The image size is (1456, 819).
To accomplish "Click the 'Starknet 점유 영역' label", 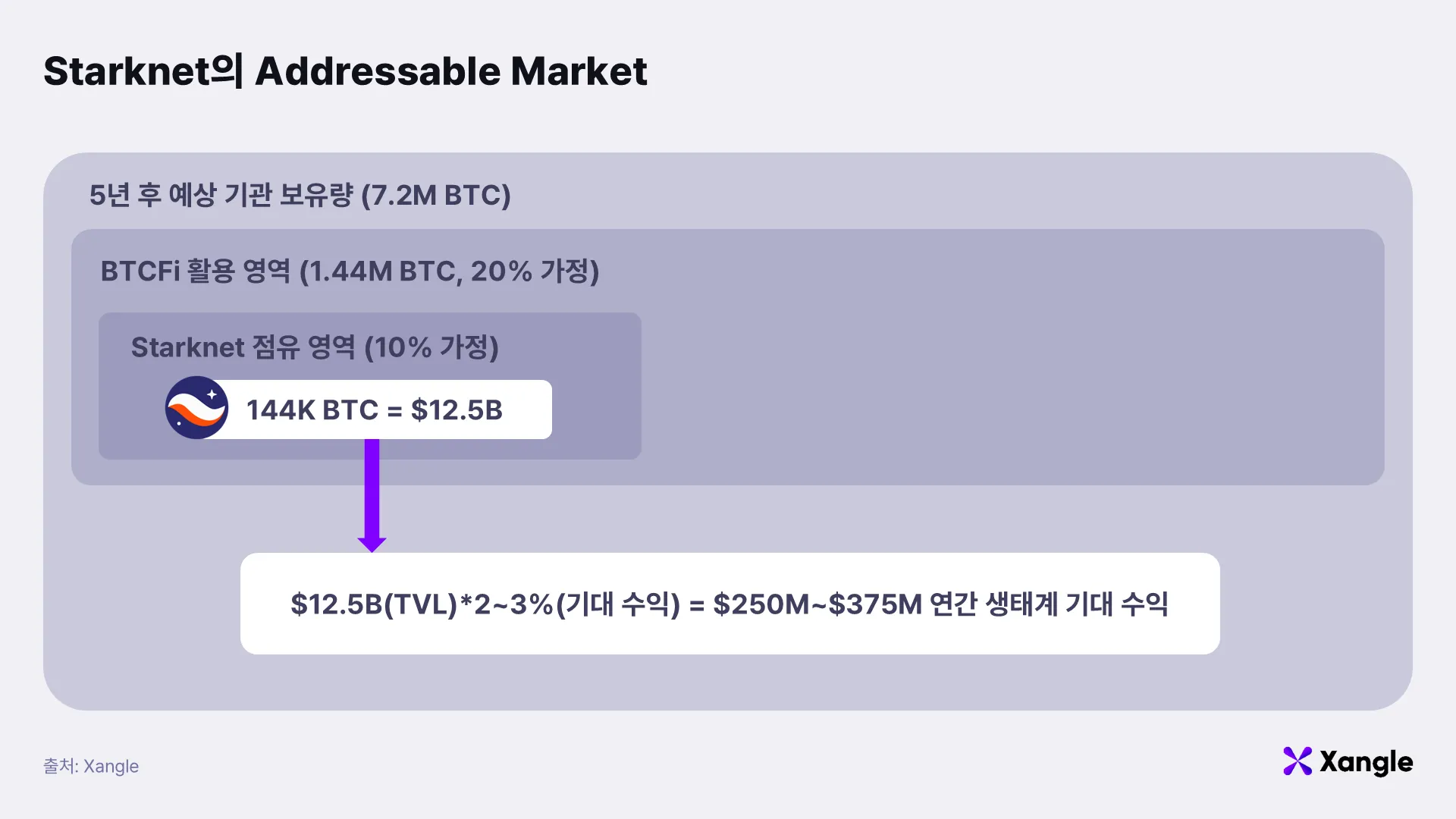I will [243, 347].
